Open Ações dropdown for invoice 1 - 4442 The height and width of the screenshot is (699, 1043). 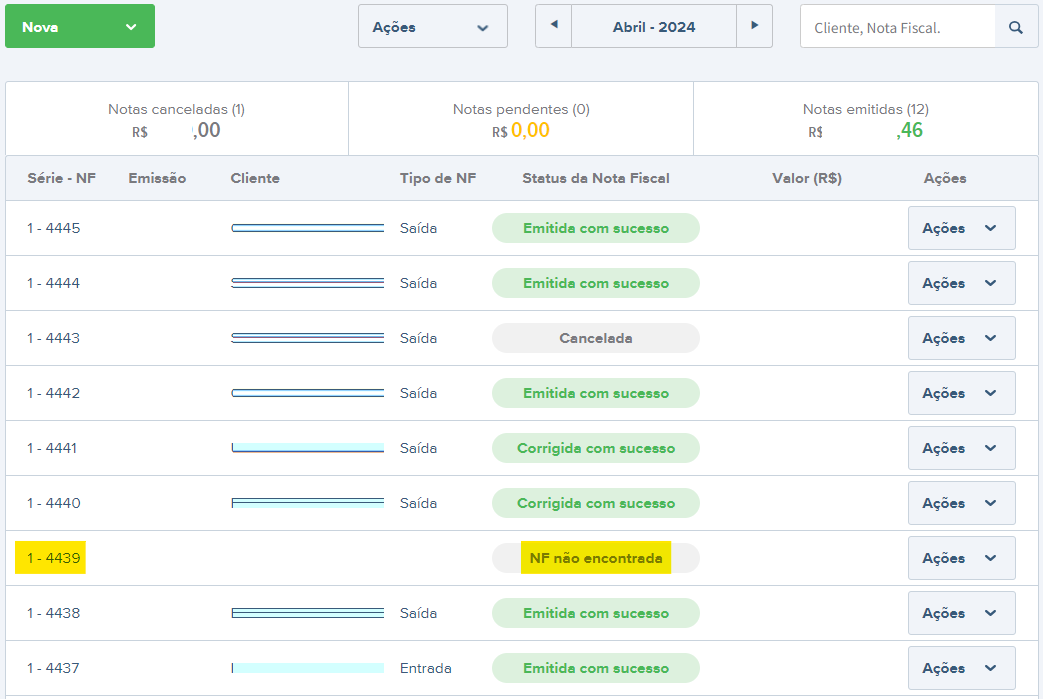[x=961, y=393]
